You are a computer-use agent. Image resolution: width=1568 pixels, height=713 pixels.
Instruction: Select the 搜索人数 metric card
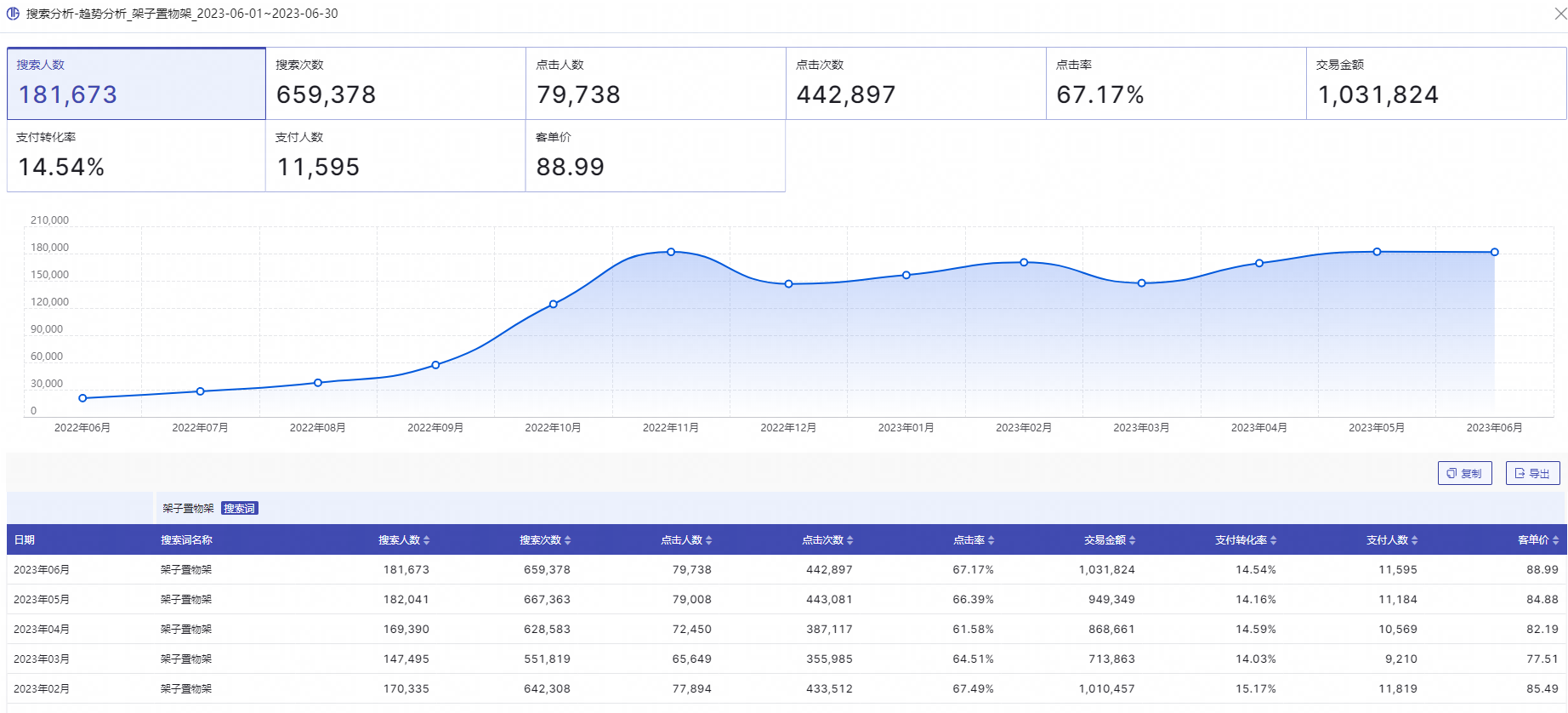[136, 83]
